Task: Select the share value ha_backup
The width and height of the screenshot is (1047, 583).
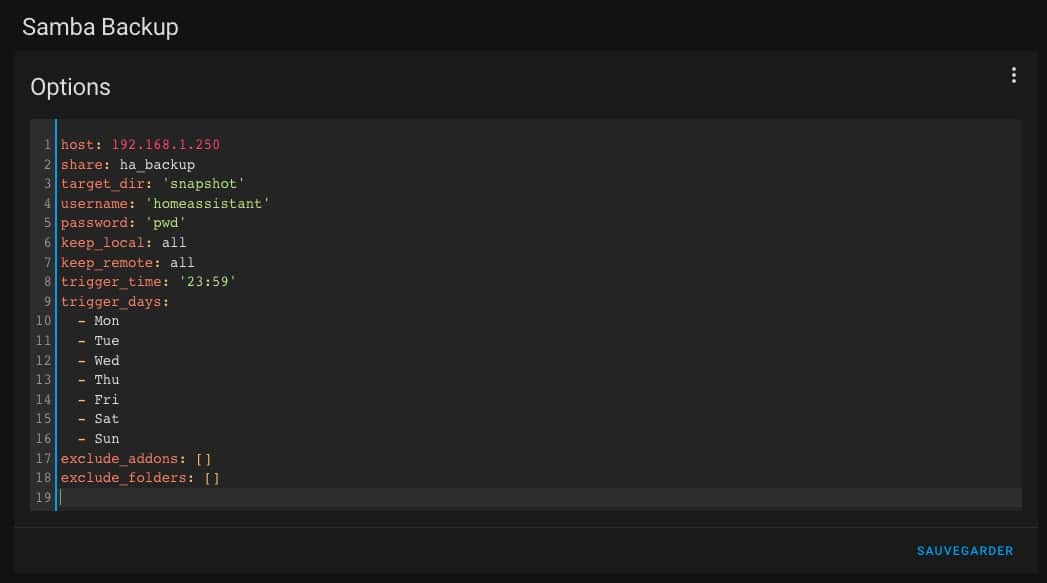Action: coord(158,164)
